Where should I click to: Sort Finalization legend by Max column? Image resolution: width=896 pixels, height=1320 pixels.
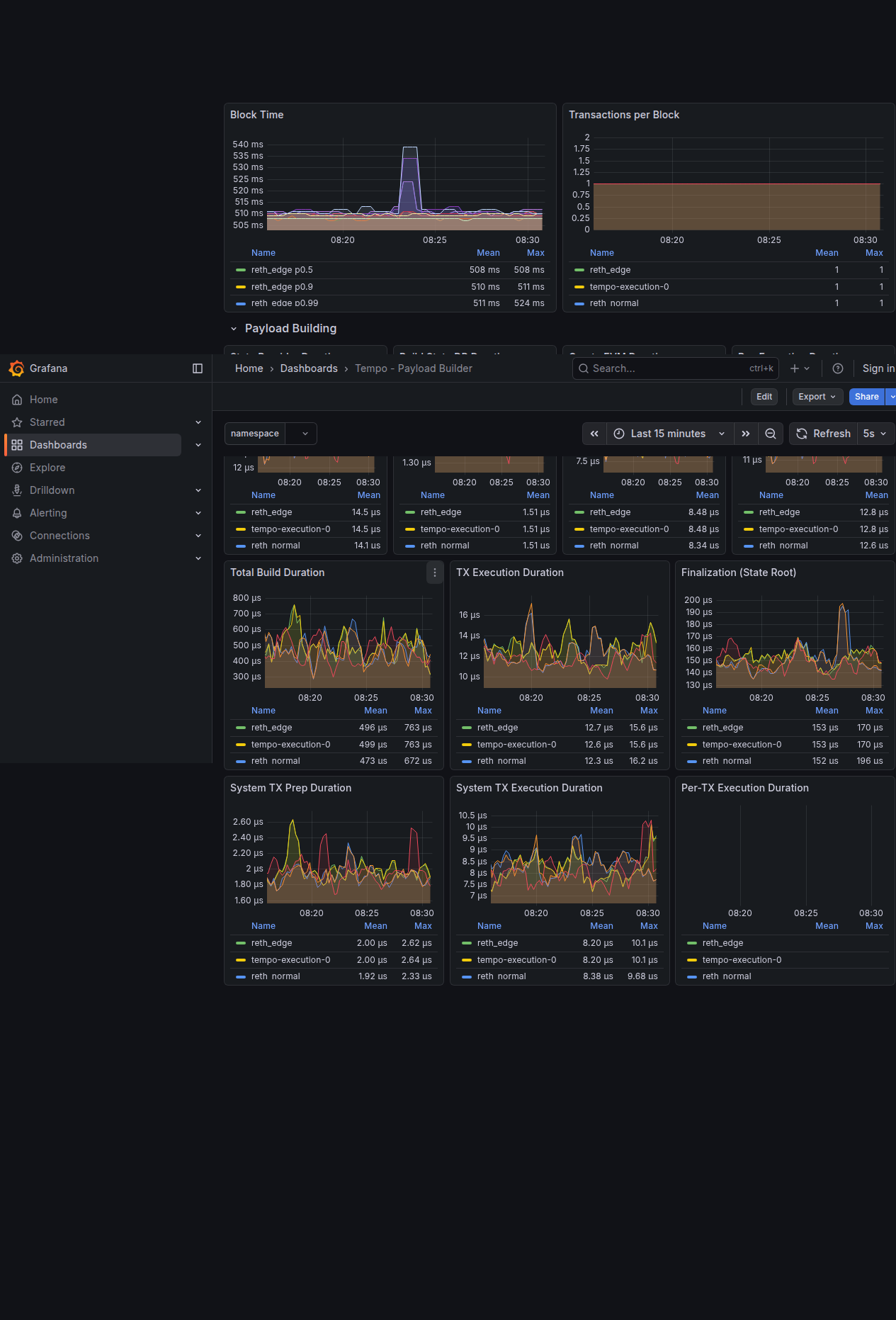874,711
